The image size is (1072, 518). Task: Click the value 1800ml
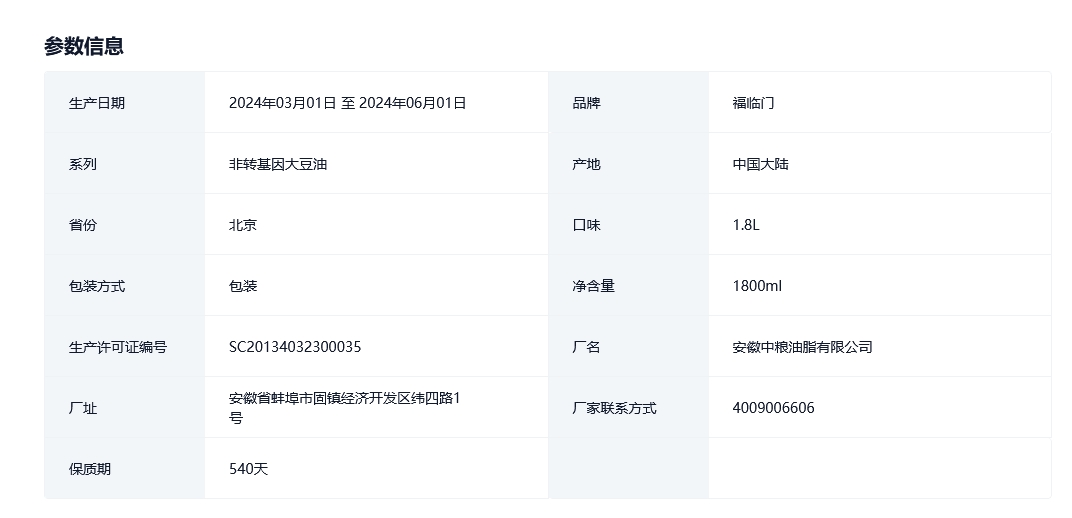click(x=757, y=286)
